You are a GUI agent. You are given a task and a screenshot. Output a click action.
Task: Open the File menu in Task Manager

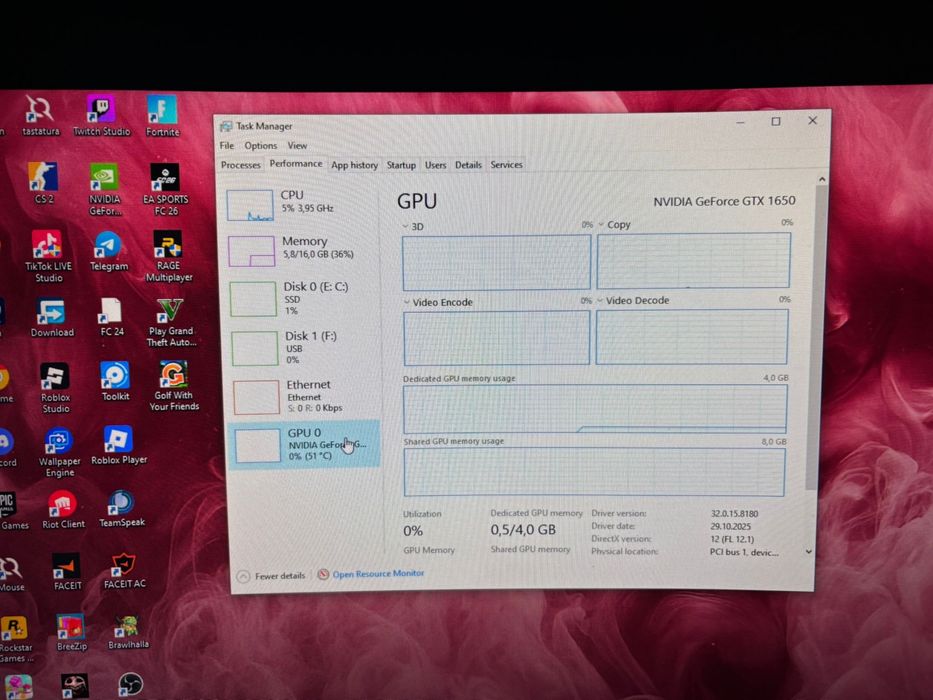tap(226, 146)
